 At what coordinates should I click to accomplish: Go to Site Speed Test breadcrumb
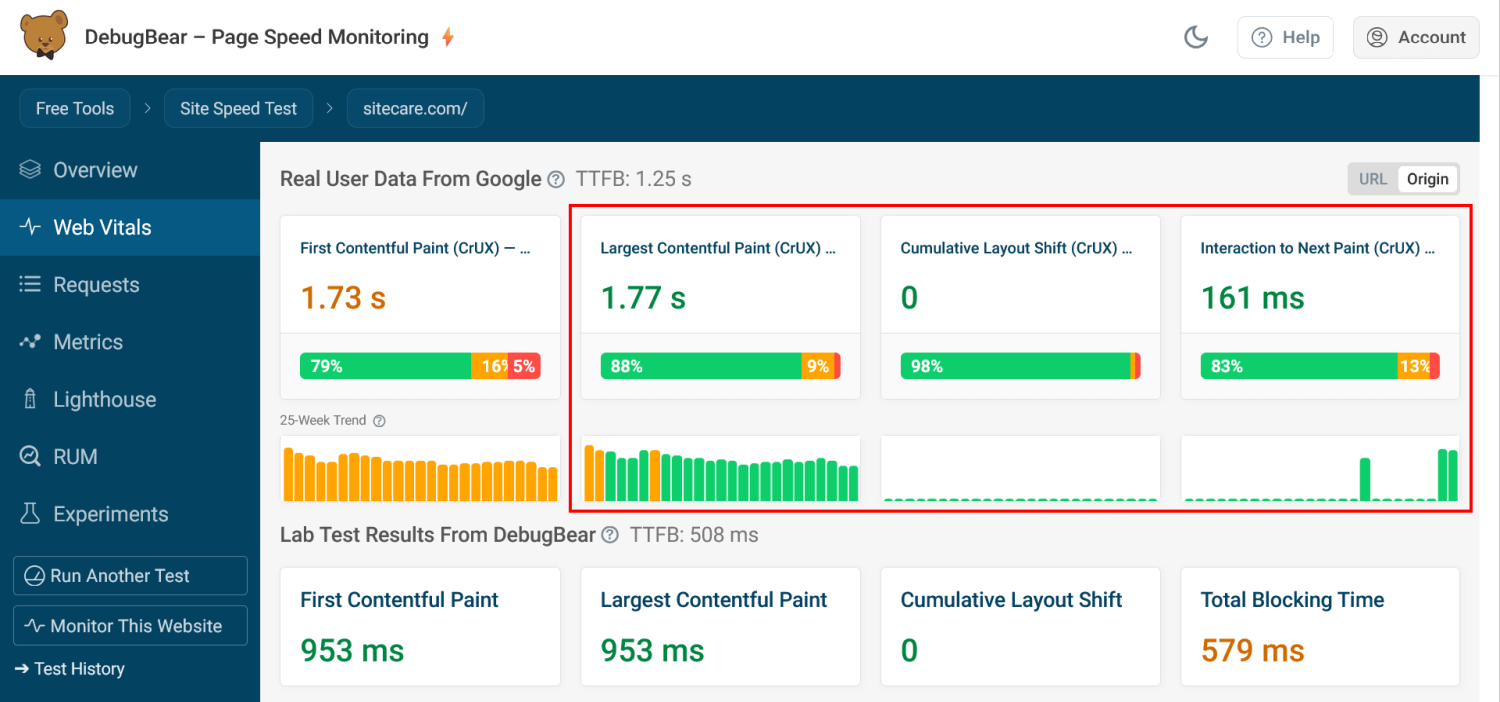click(x=238, y=108)
